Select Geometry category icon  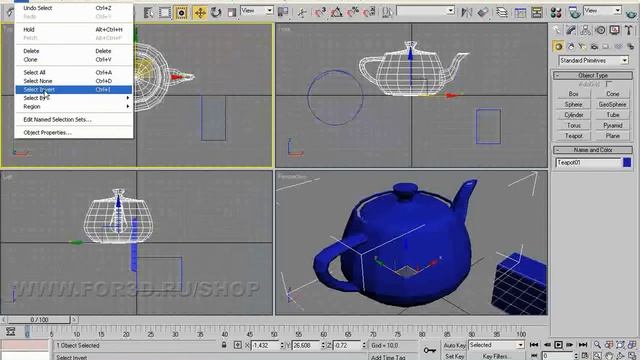click(558, 47)
